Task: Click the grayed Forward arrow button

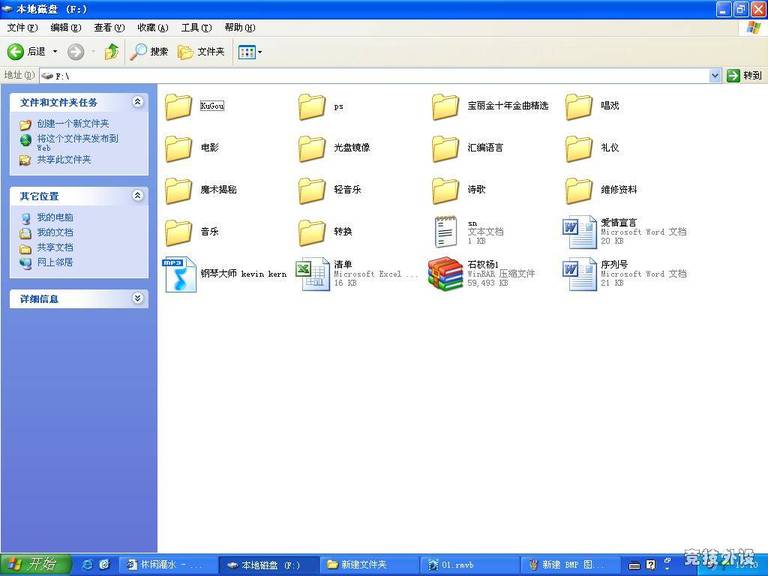Action: [75, 51]
